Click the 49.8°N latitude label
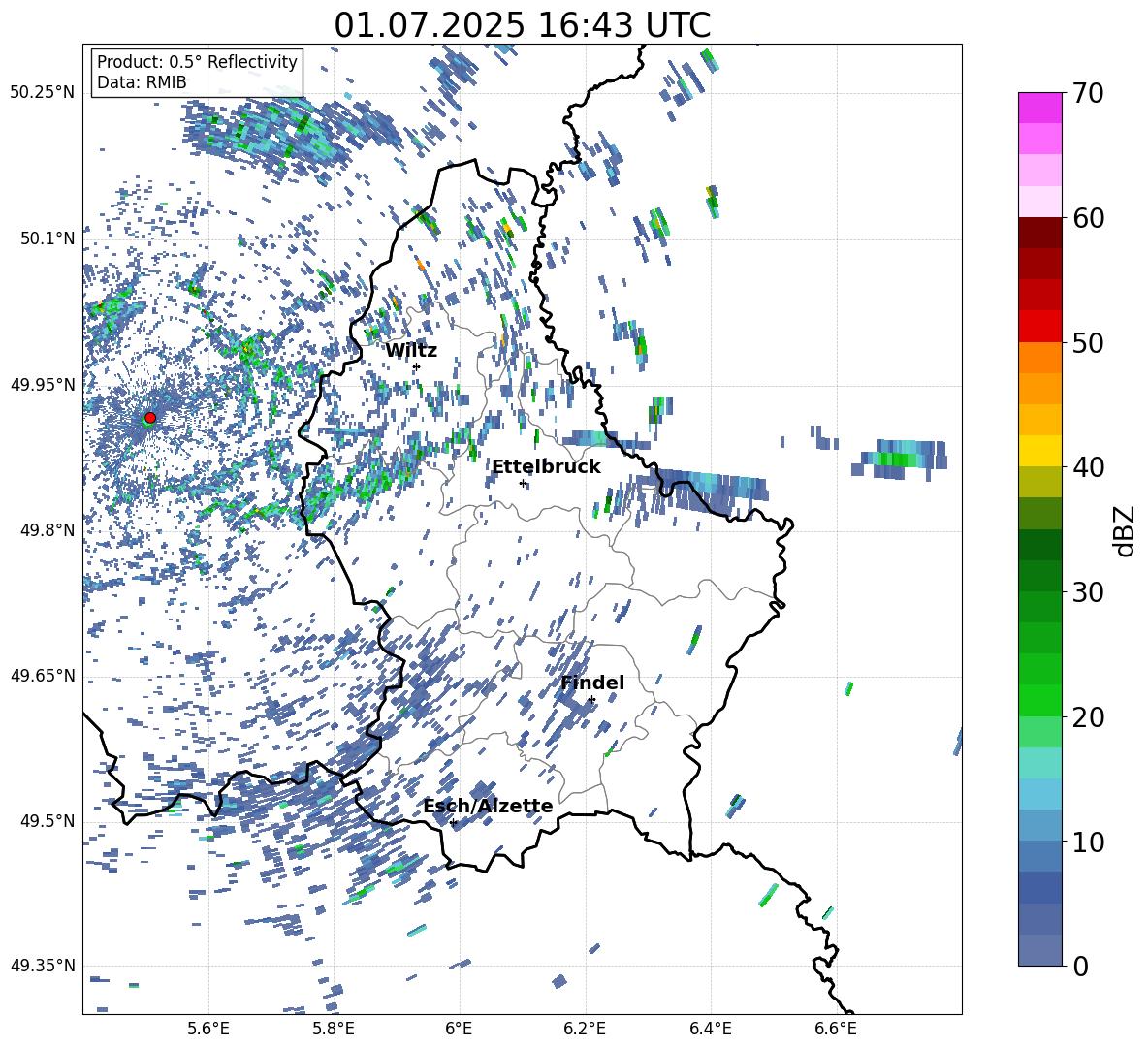Screen dimensions: 1148x1048 point(48,530)
